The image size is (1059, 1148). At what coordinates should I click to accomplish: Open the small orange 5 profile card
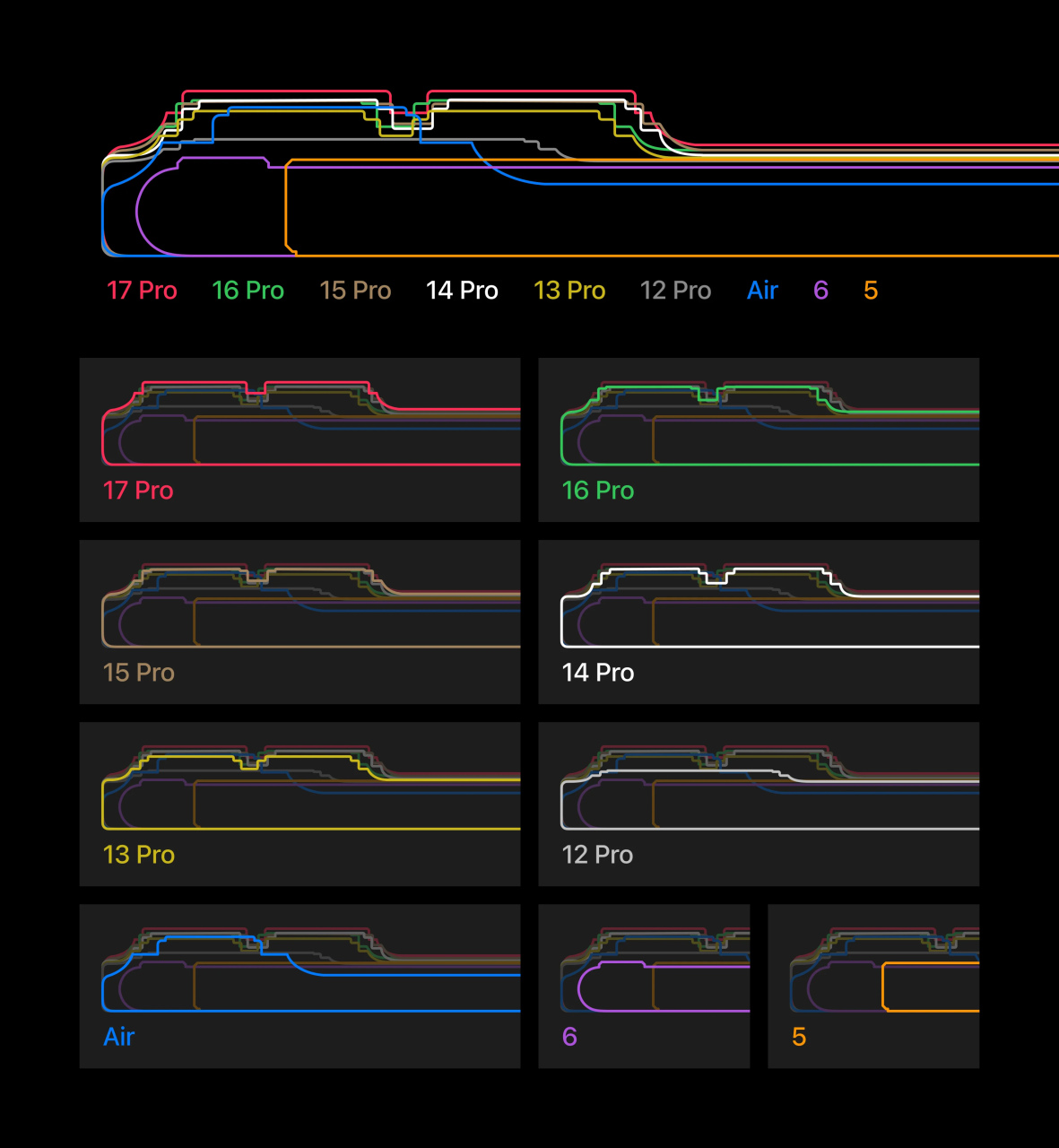click(873, 986)
